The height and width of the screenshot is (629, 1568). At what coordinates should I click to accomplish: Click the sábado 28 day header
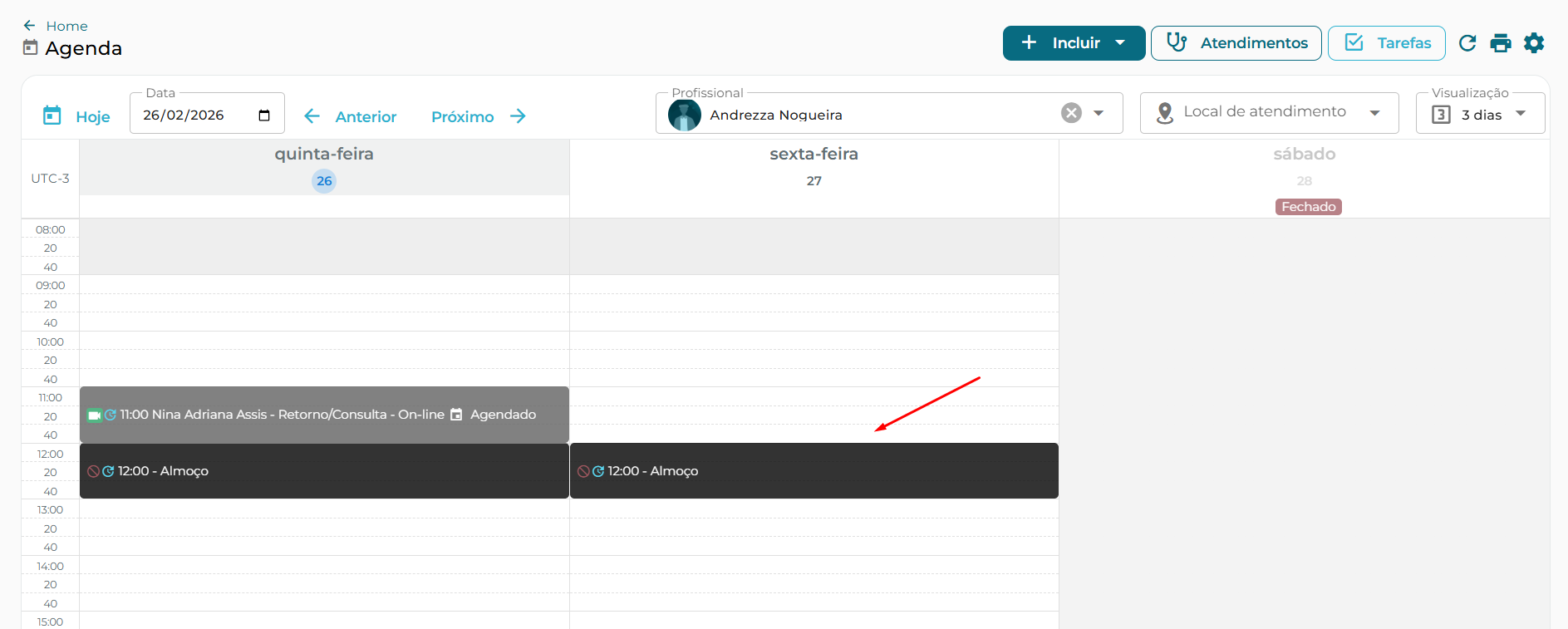(1305, 167)
